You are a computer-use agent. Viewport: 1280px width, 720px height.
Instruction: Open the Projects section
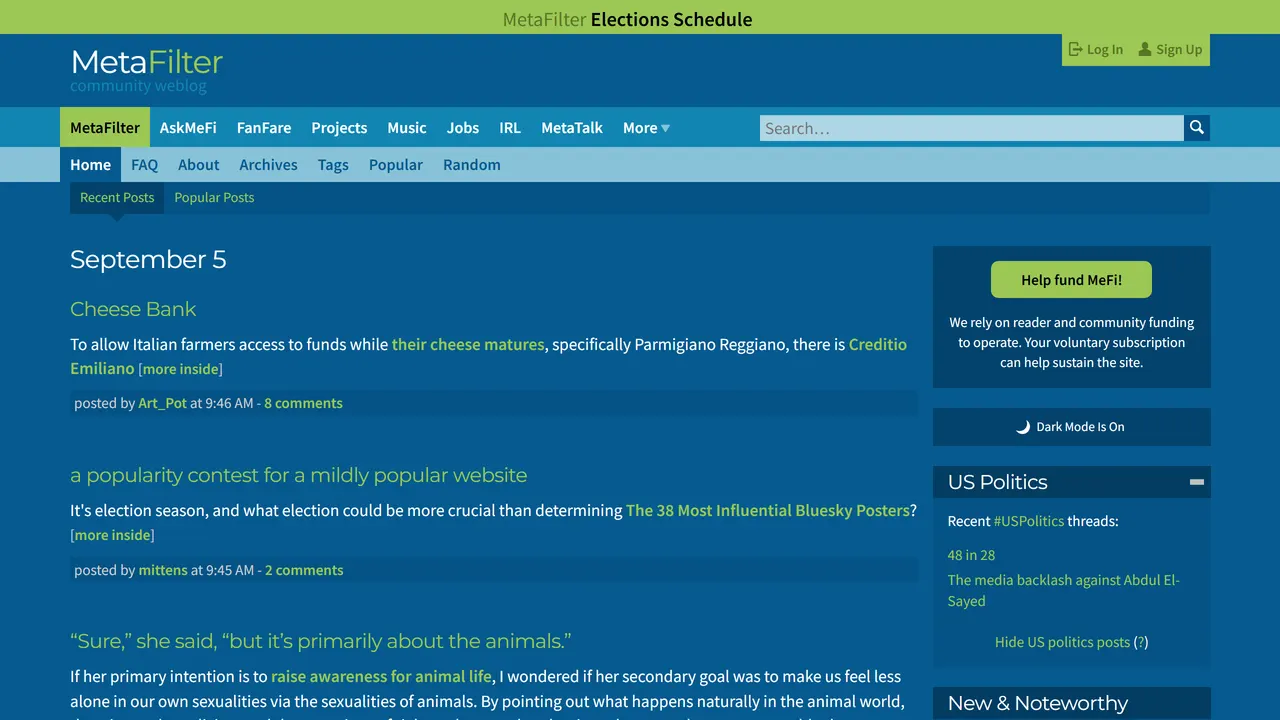pos(339,128)
